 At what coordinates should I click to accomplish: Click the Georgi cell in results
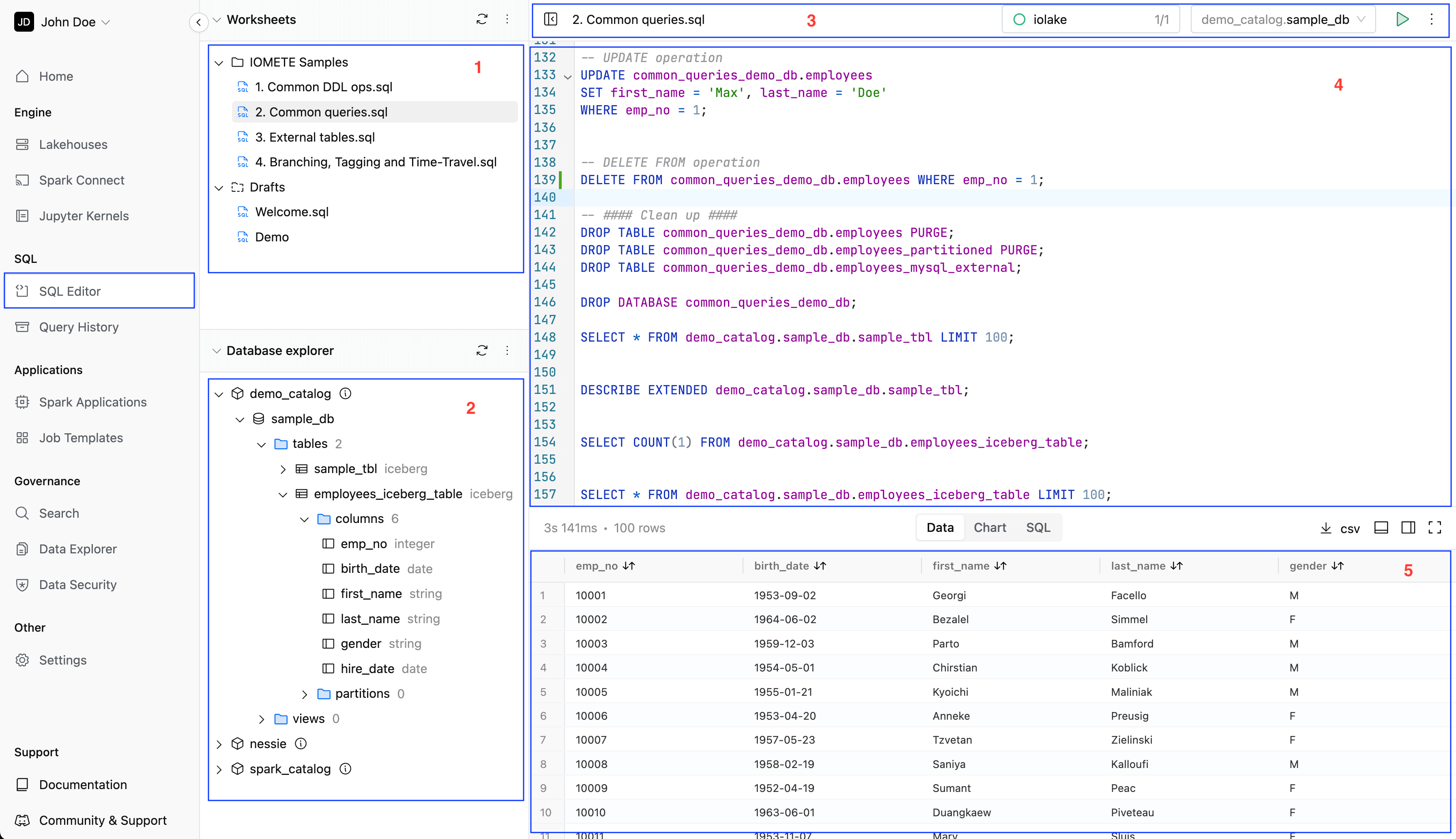click(x=949, y=595)
